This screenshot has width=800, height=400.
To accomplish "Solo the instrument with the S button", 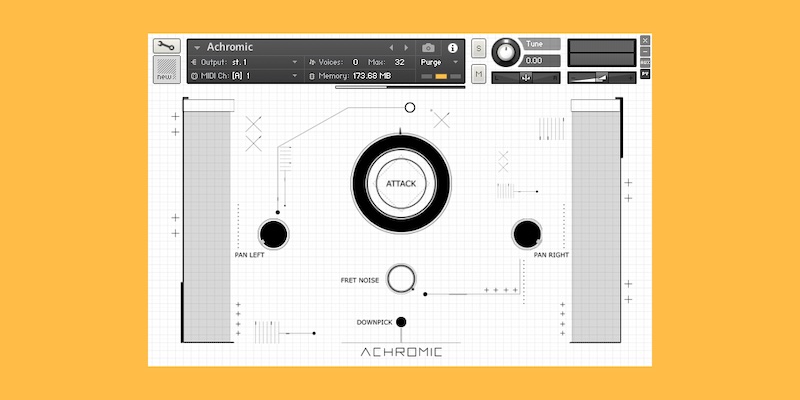I will click(x=479, y=48).
